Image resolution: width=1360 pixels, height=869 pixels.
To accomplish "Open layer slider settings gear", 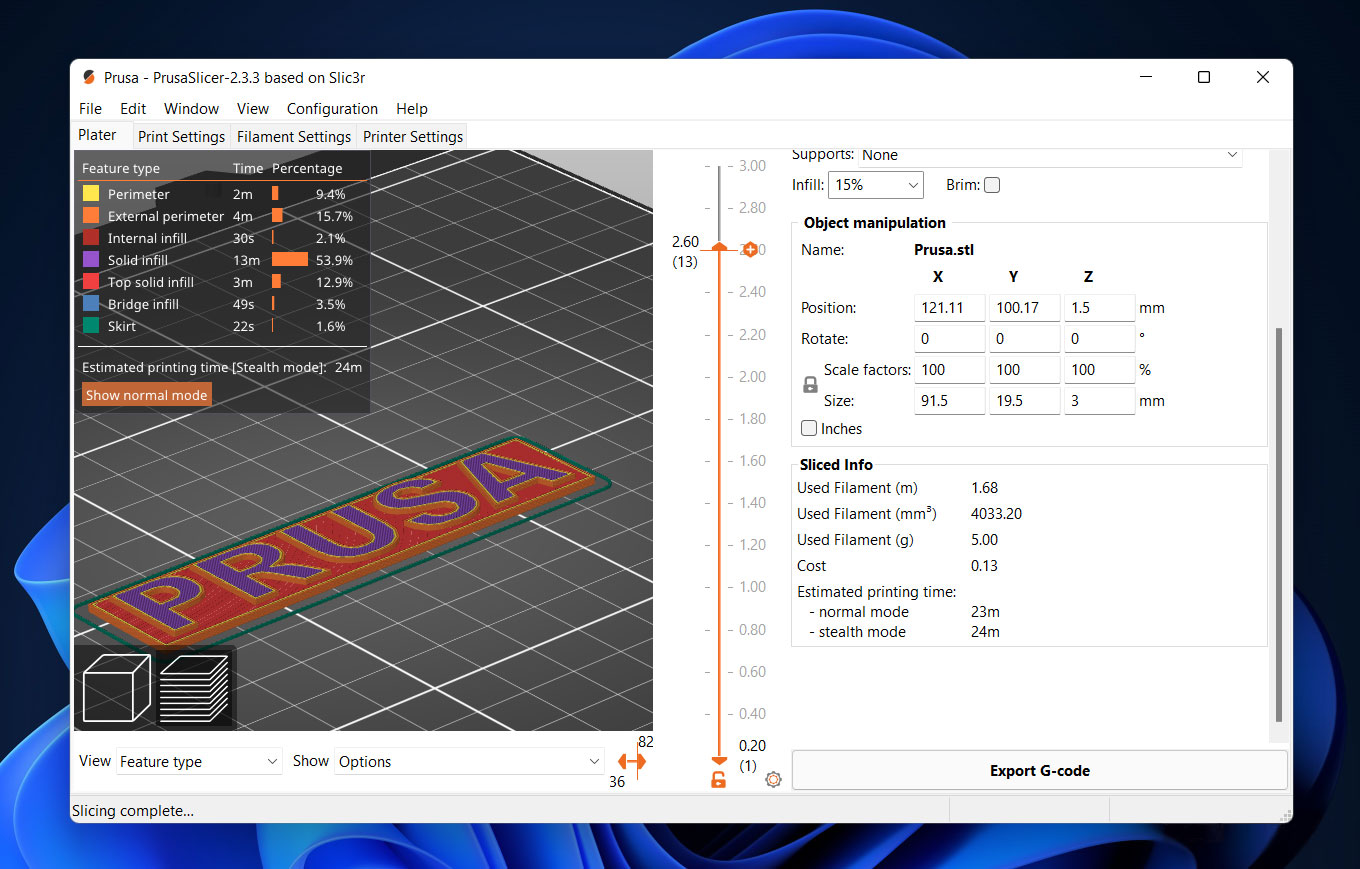I will (773, 780).
